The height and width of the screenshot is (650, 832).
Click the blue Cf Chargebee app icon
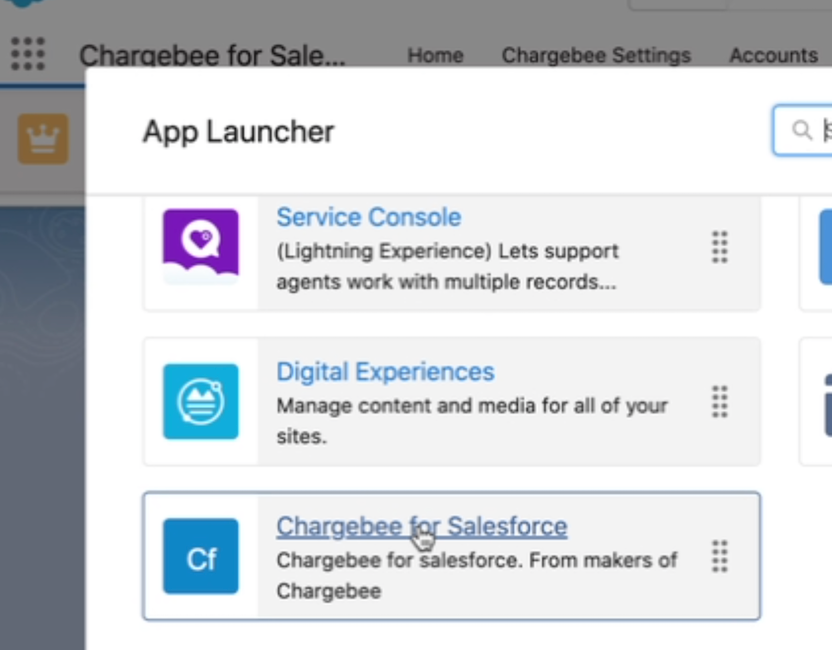click(x=201, y=556)
